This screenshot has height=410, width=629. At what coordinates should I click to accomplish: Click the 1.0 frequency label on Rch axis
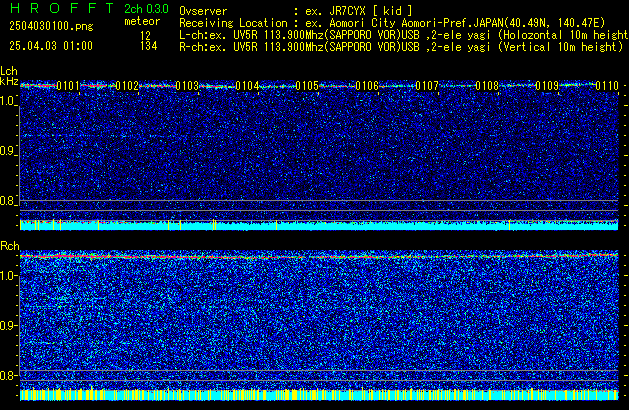(7, 276)
